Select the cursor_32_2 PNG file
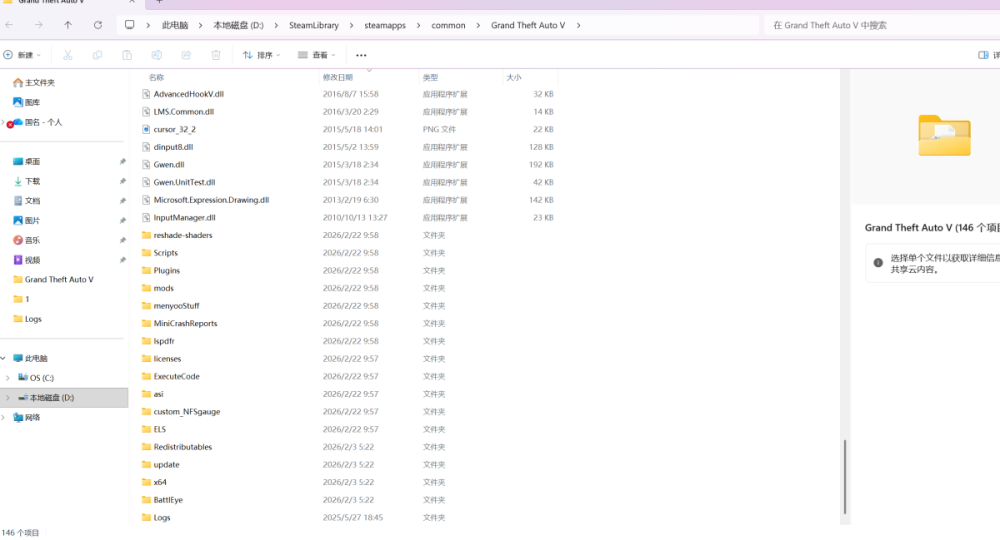Image resolution: width=1000 pixels, height=540 pixels. pyautogui.click(x=175, y=129)
